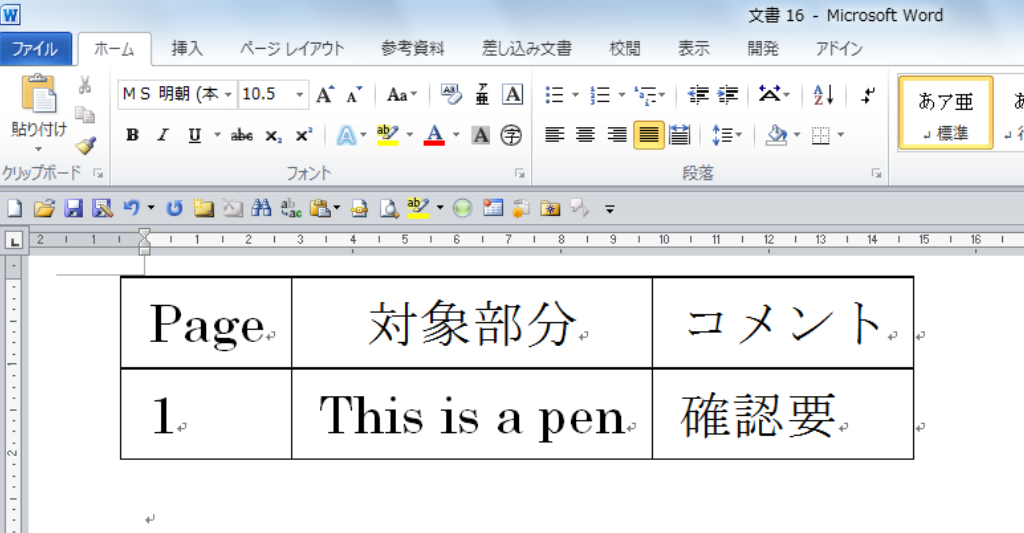Viewport: 1024px width, 533px height.
Task: Click the bulleted list icon
Action: click(x=554, y=95)
